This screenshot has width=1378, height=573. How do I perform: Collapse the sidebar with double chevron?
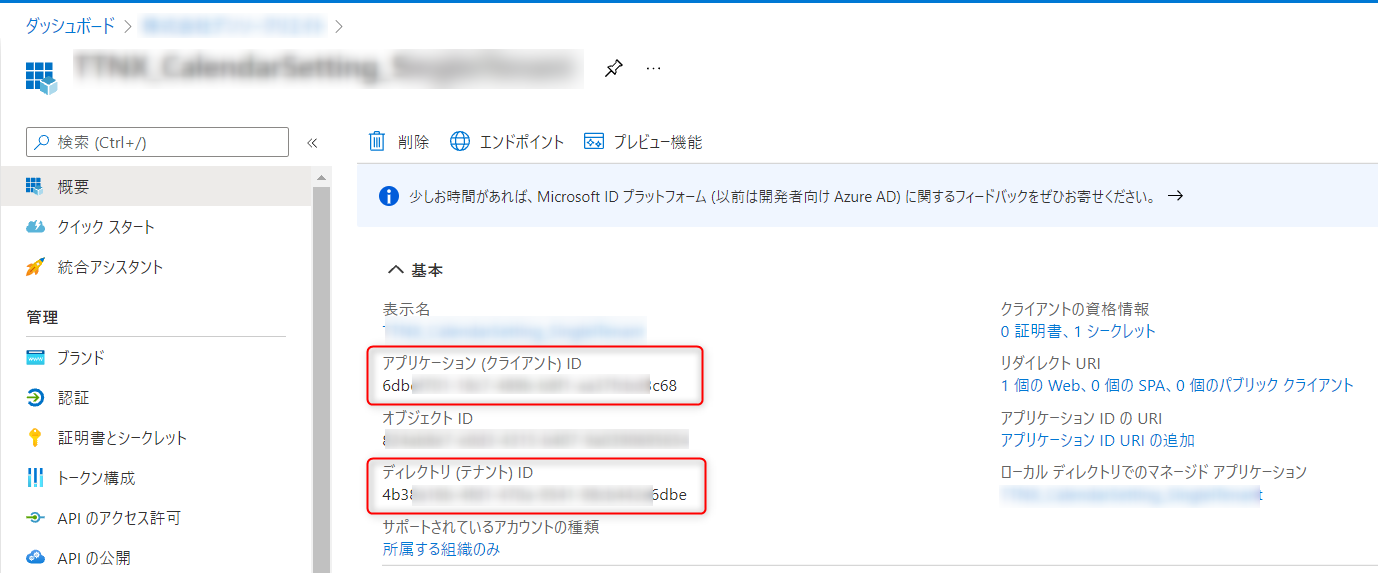pos(312,143)
